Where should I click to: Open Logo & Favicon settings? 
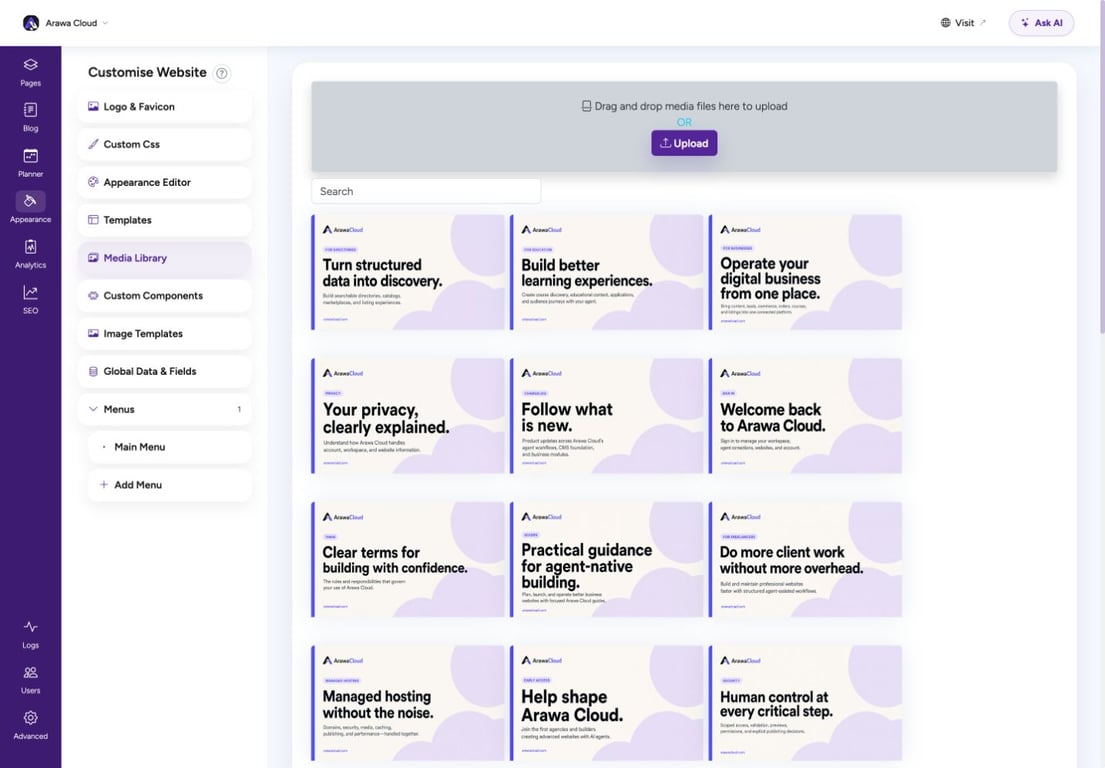point(164,106)
